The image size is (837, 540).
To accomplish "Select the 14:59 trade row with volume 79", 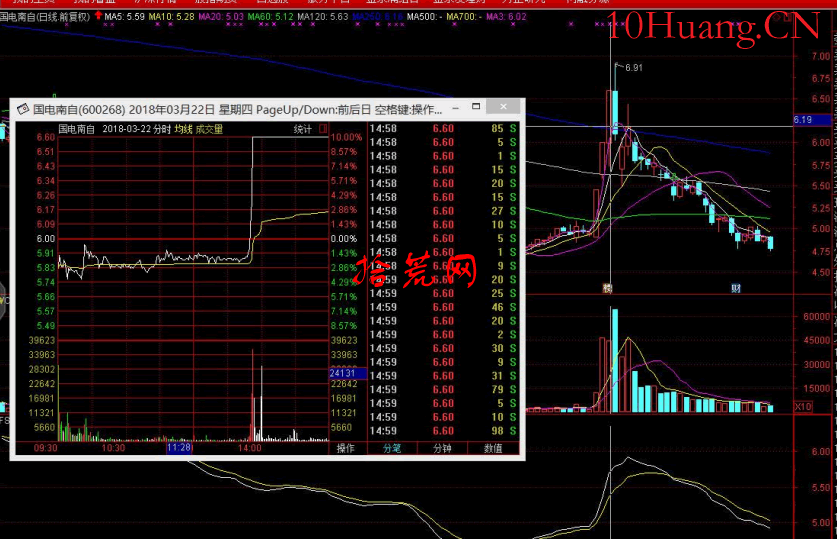I will (443, 390).
